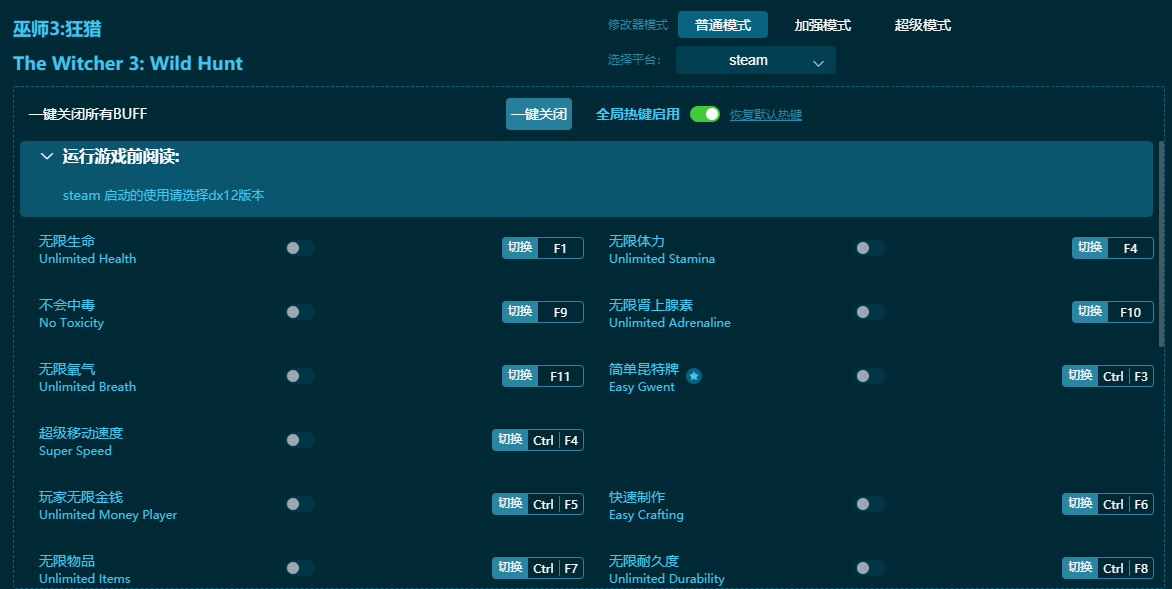Enable the Unlimited Money Player toggle
Viewport: 1172px width, 589px height.
click(x=299, y=504)
